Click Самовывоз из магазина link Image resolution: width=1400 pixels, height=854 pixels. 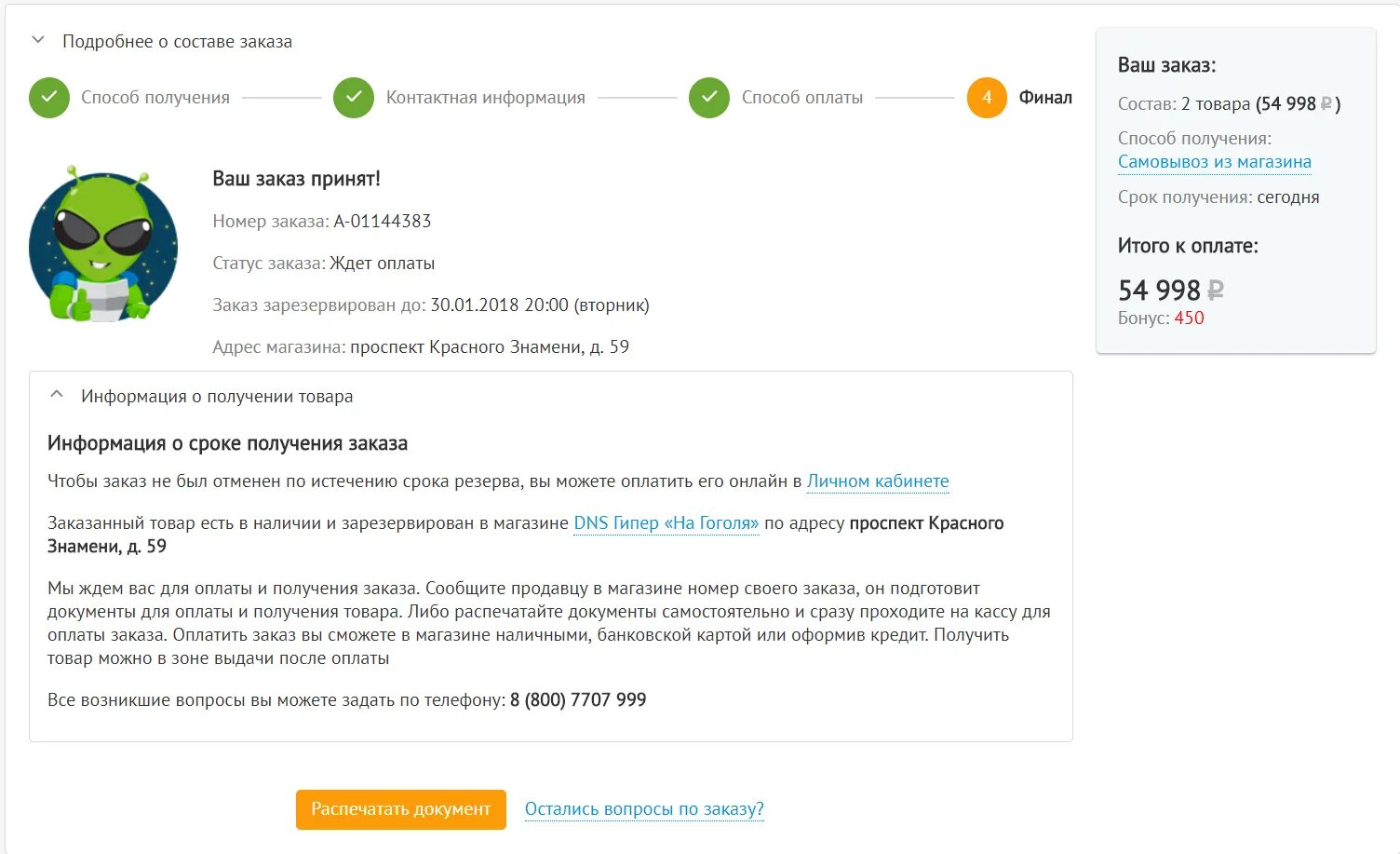point(1214,162)
